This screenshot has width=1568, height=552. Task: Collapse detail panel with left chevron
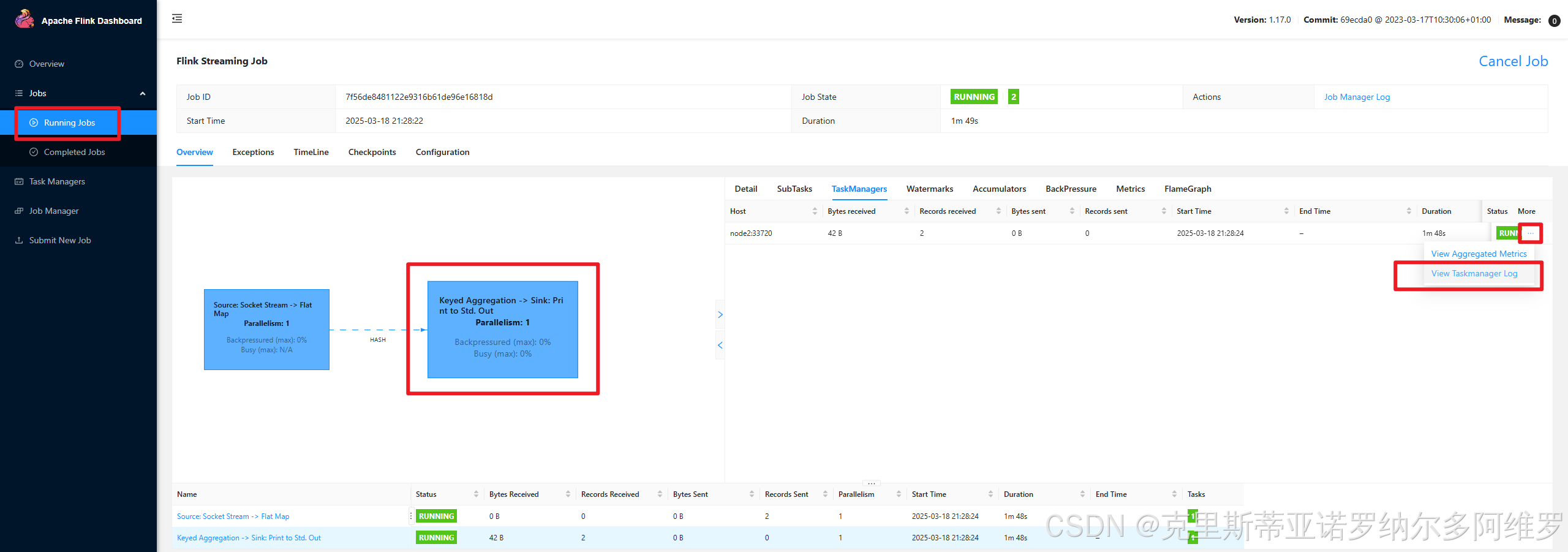point(720,345)
